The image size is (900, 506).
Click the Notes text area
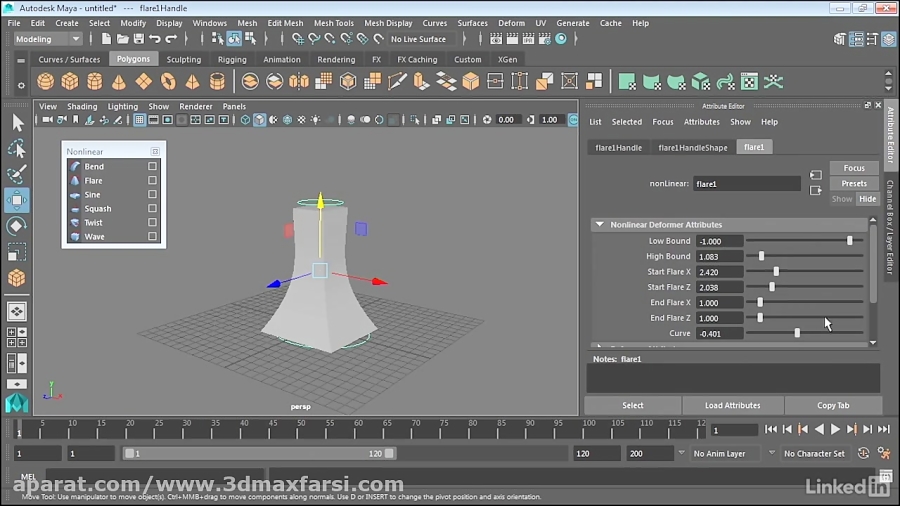[x=733, y=378]
